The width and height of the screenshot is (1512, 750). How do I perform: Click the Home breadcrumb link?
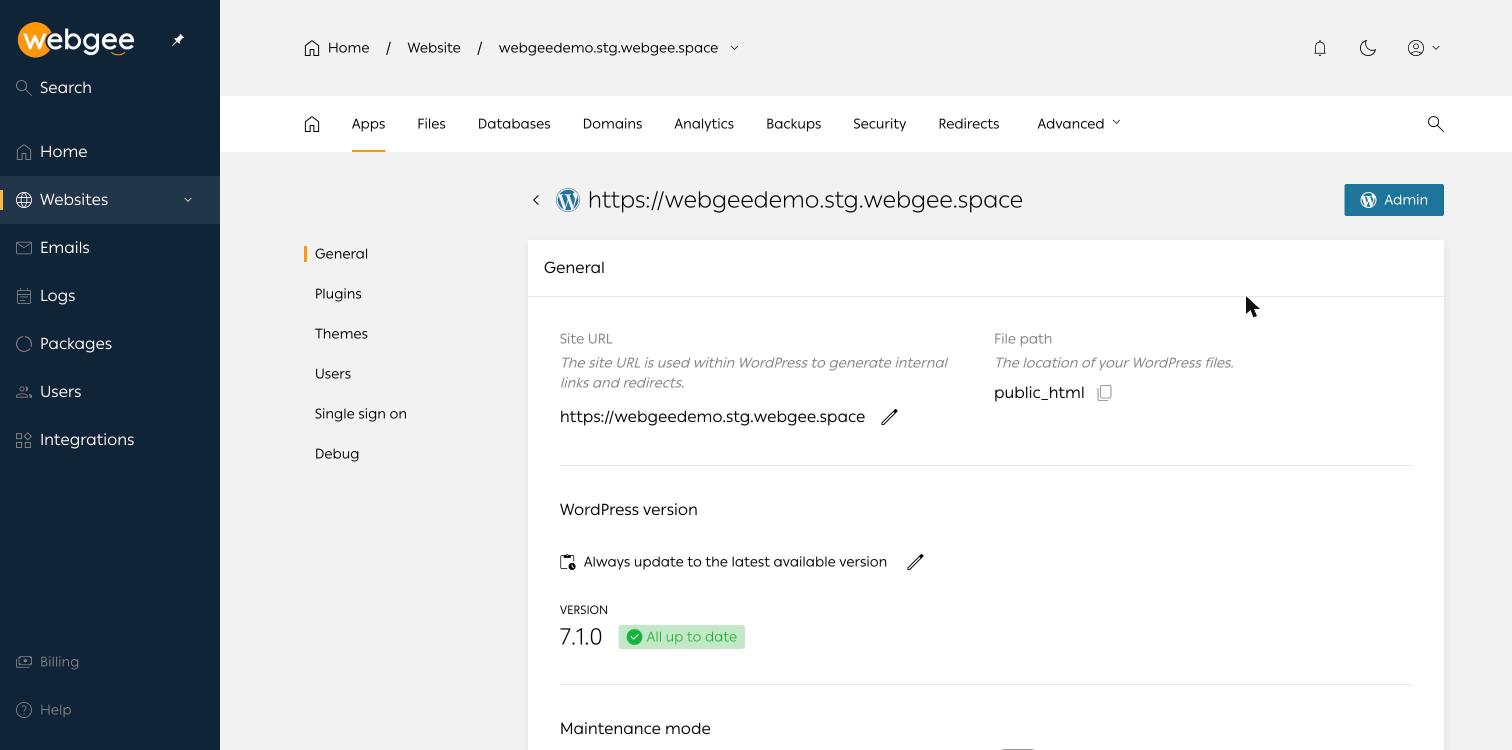(337, 48)
